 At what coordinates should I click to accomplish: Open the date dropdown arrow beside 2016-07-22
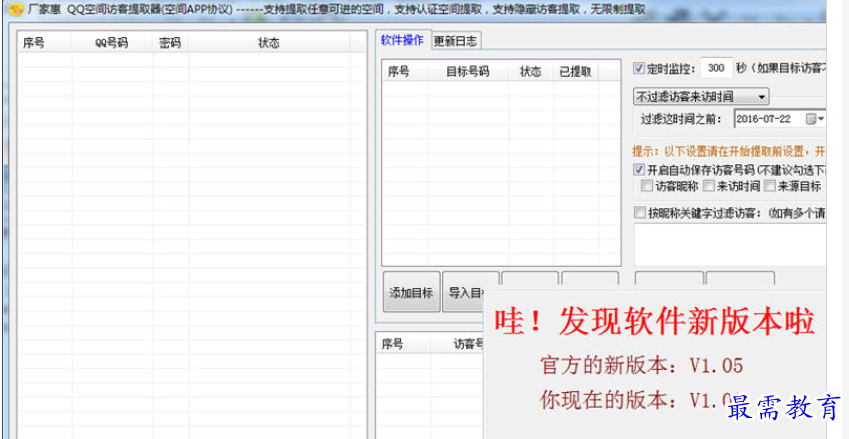(821, 119)
